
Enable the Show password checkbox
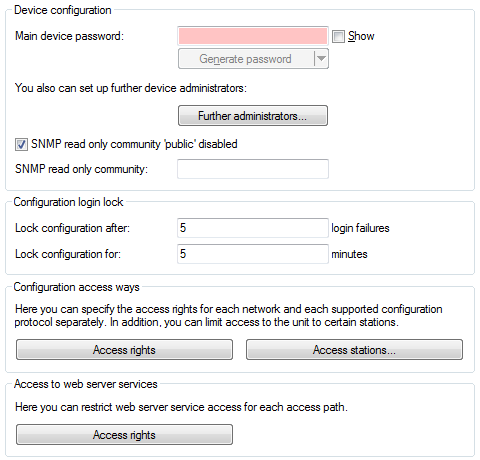pos(338,36)
